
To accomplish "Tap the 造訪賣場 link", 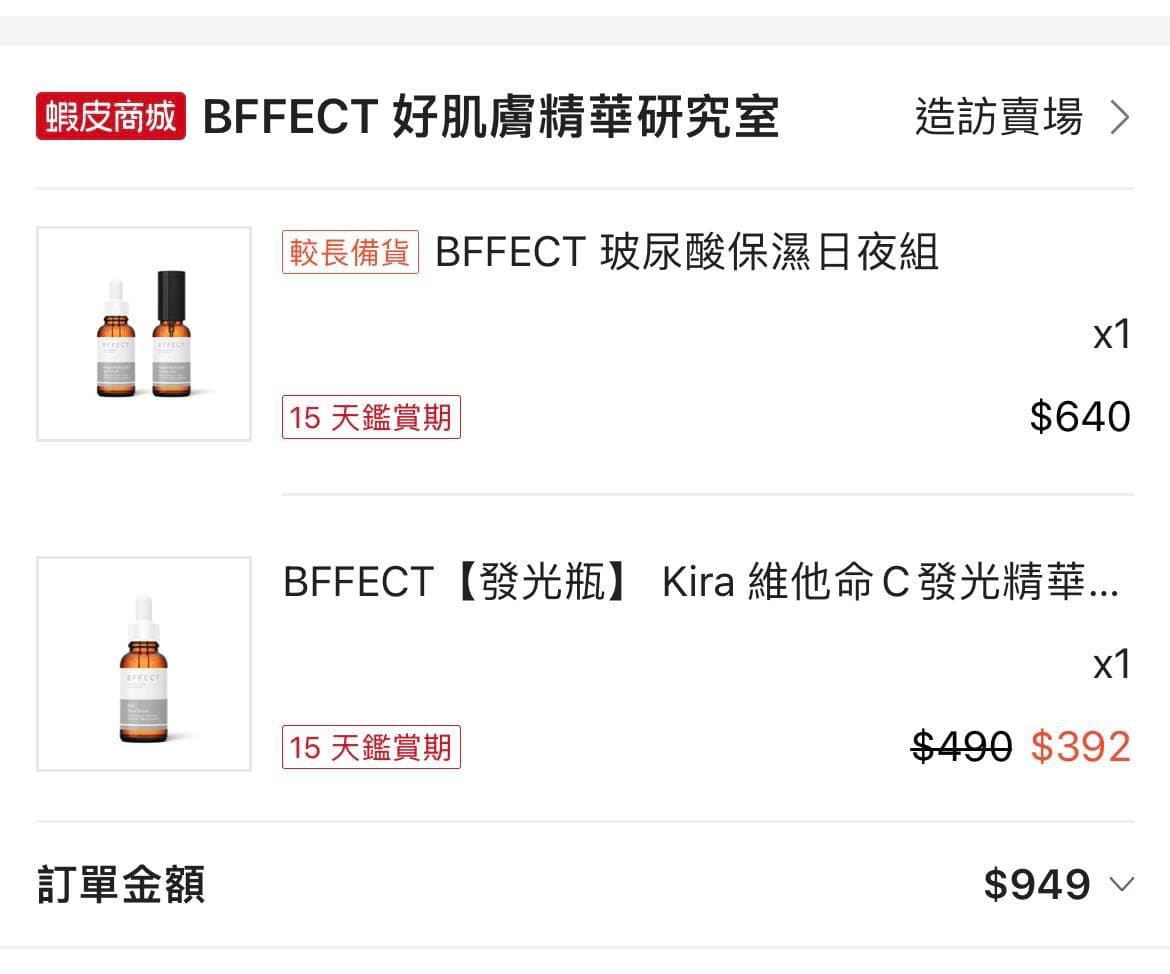I will 998,117.
